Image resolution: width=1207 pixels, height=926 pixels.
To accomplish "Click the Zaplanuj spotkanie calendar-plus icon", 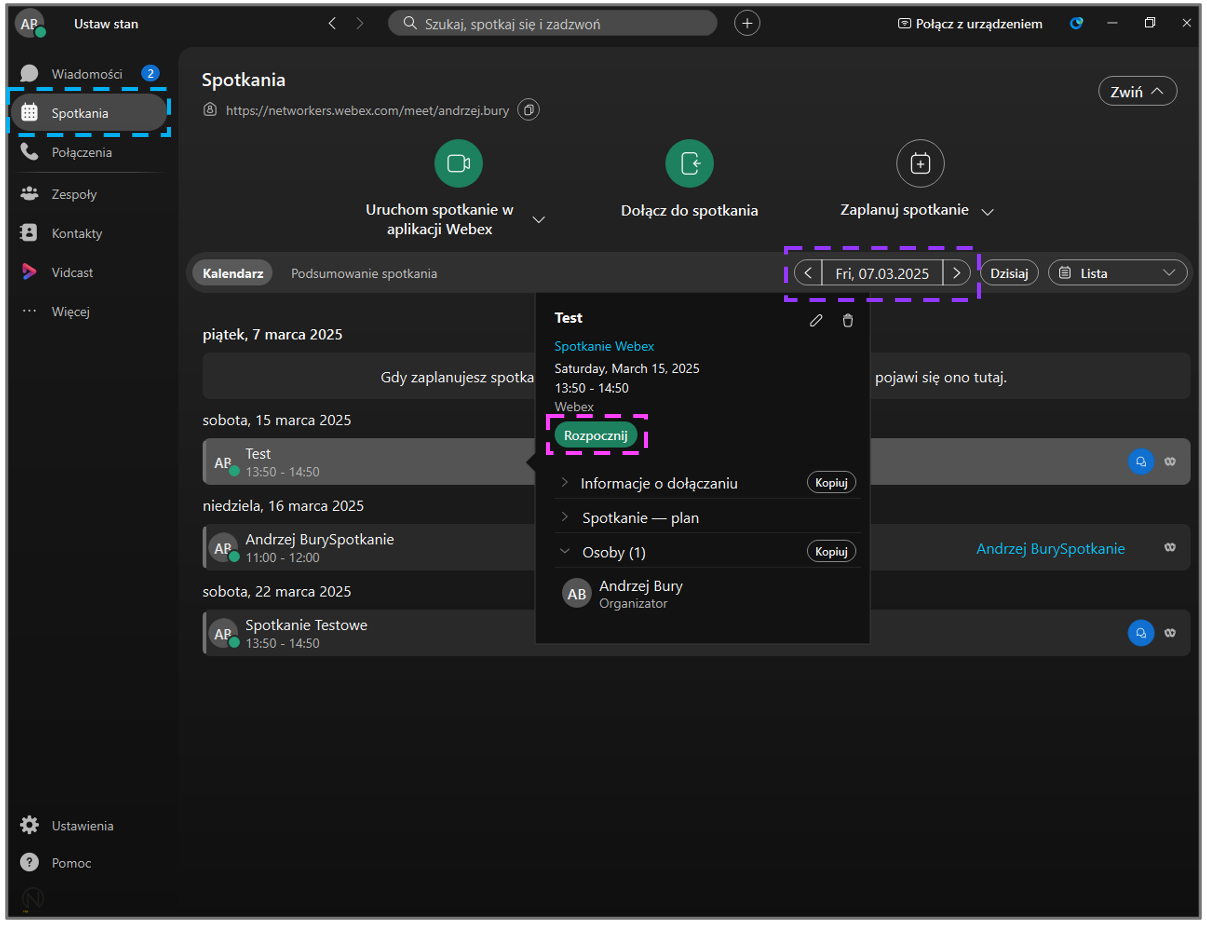I will [921, 164].
